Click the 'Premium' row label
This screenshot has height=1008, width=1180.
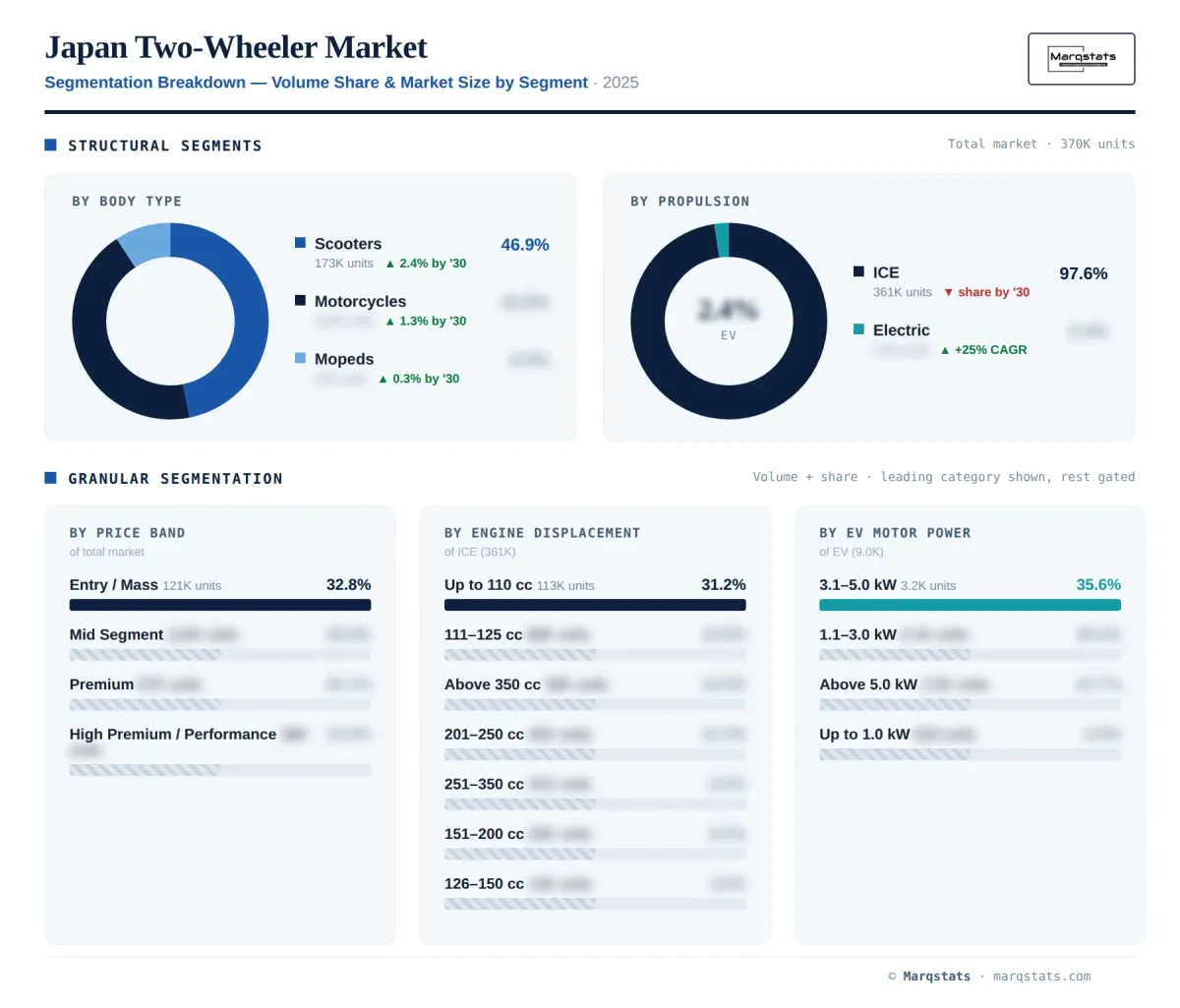click(101, 684)
